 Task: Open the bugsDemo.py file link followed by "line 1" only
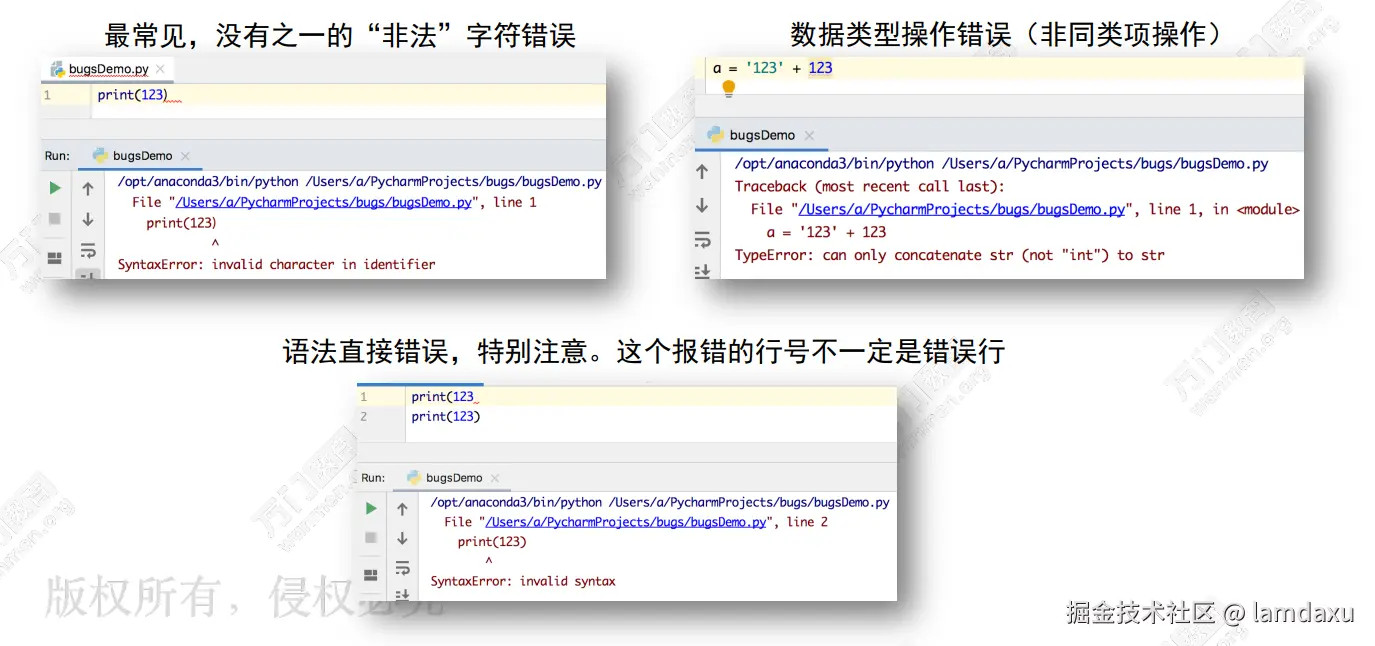(x=324, y=202)
